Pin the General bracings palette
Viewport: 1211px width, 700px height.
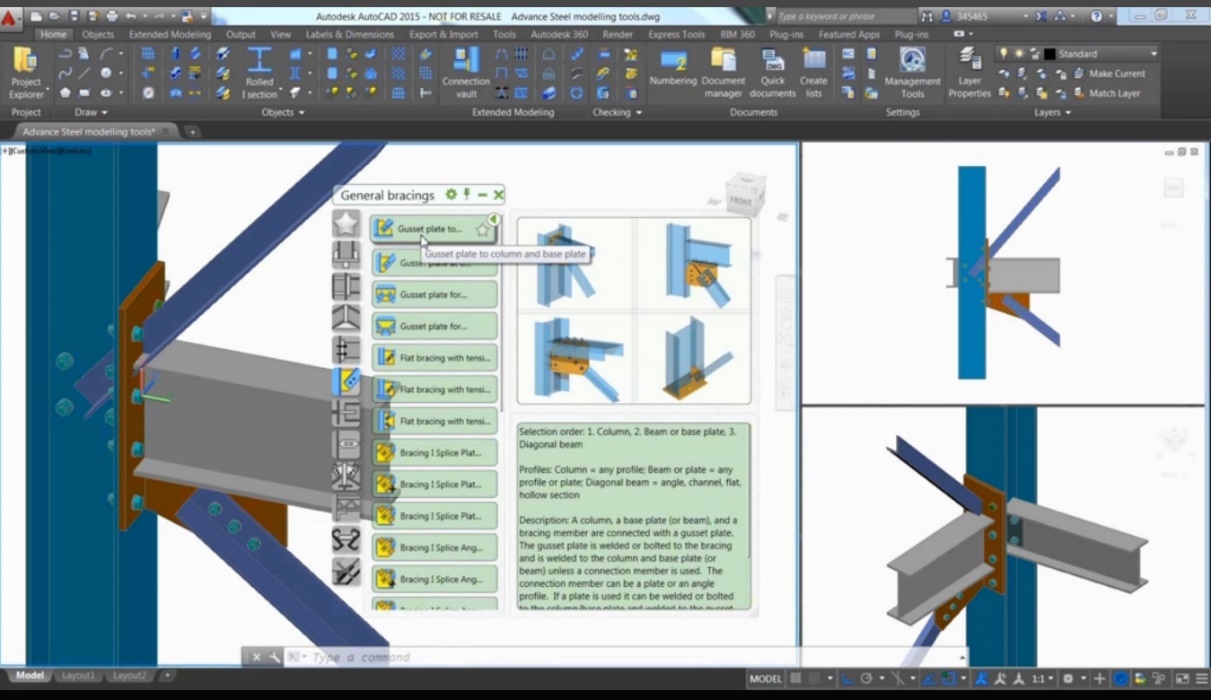466,194
